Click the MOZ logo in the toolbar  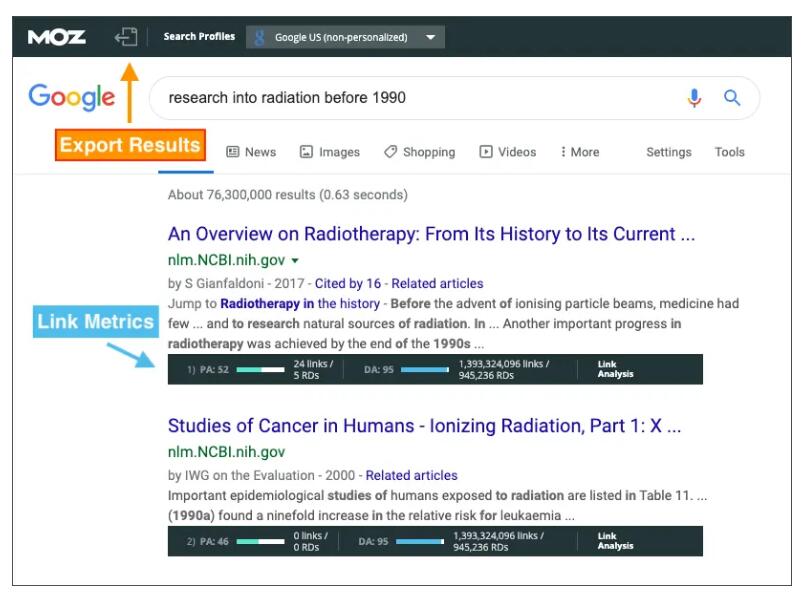[56, 37]
